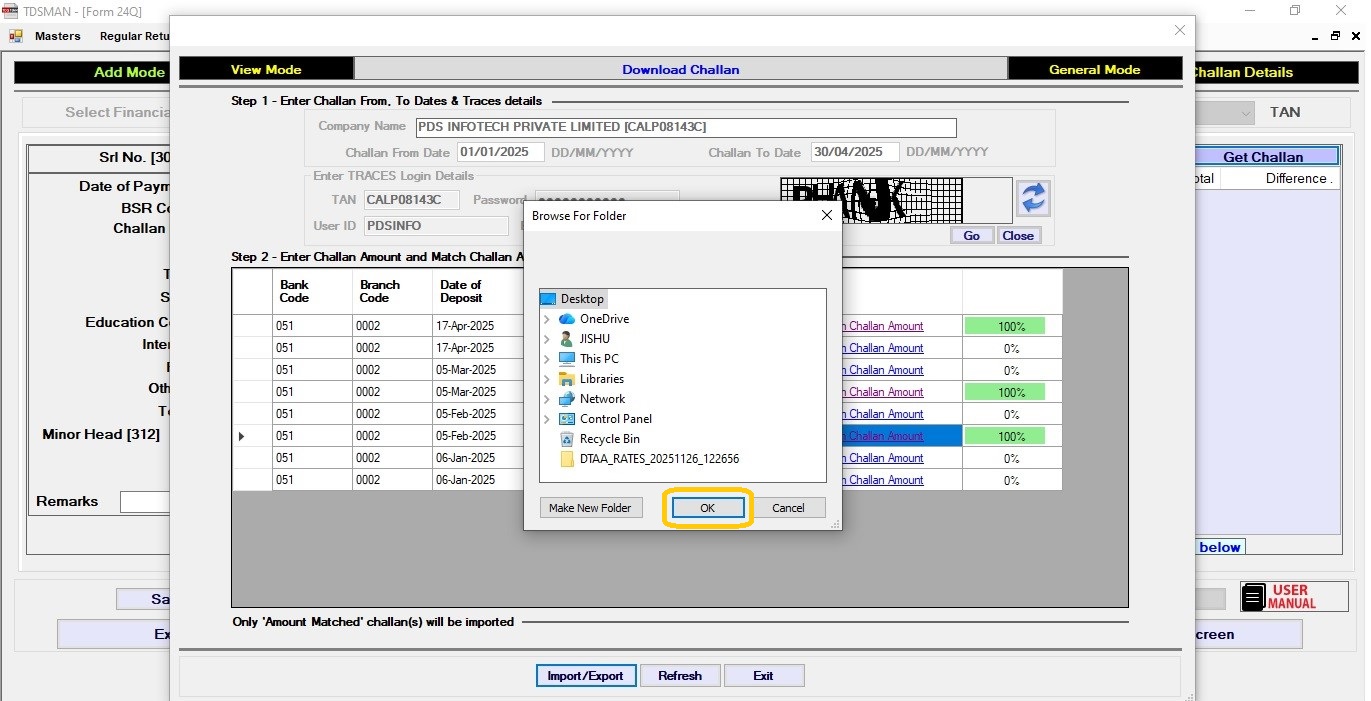The image size is (1371, 701).
Task: Open the Masters menu
Action: [x=57, y=36]
